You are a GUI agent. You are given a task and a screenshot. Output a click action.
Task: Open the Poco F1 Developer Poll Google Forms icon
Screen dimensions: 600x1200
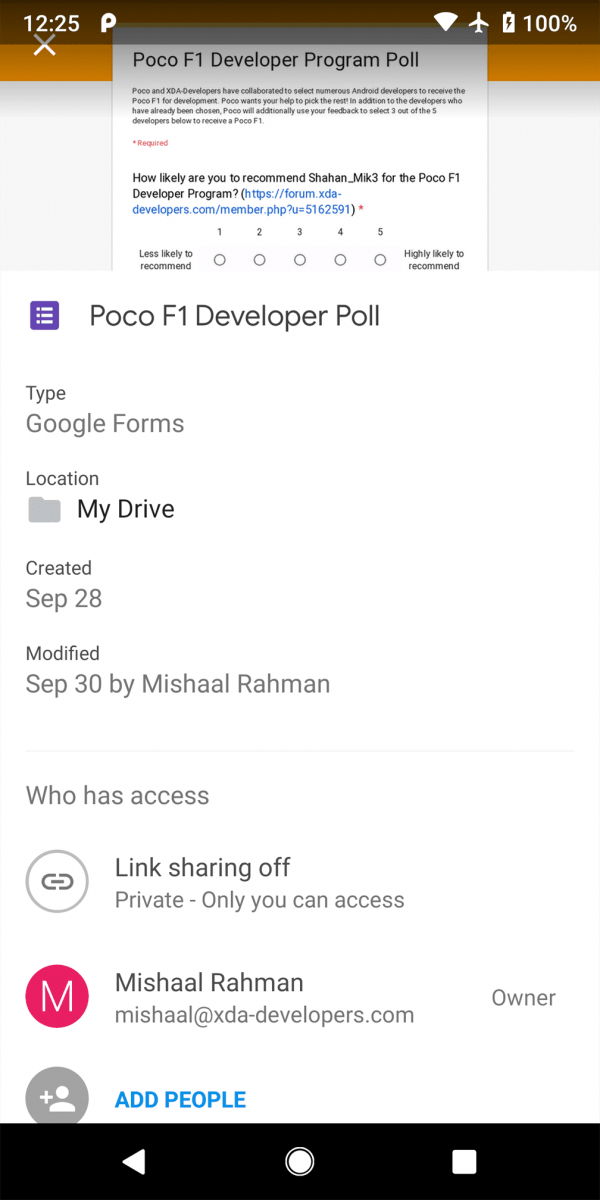44,315
